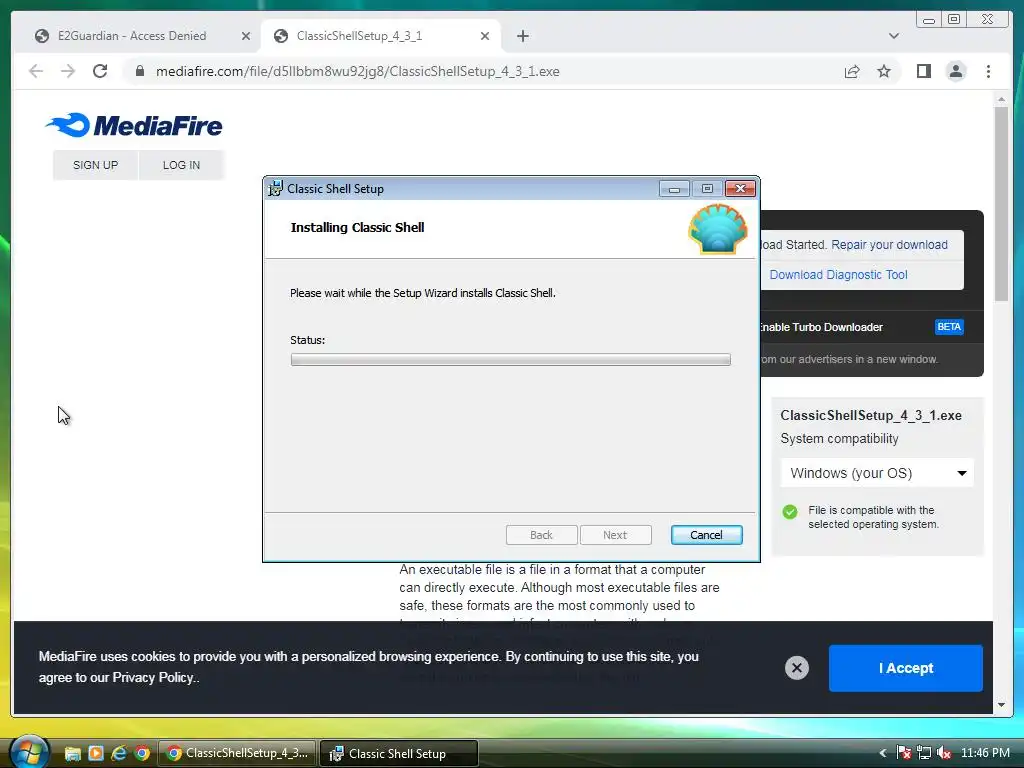Viewport: 1024px width, 768px height.
Task: Click the muted volume tray icon
Action: (x=943, y=753)
